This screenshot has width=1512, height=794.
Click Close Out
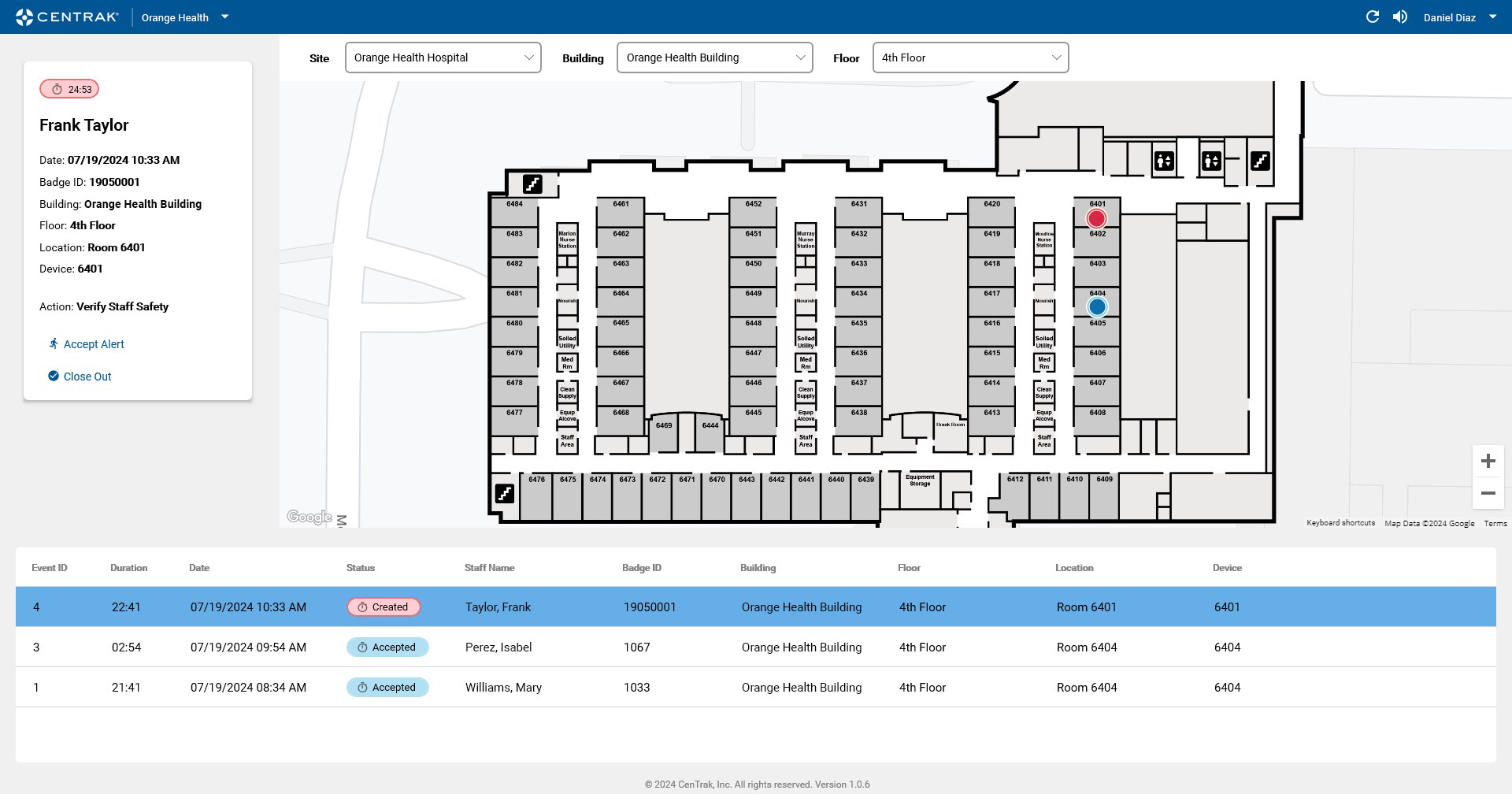80,377
